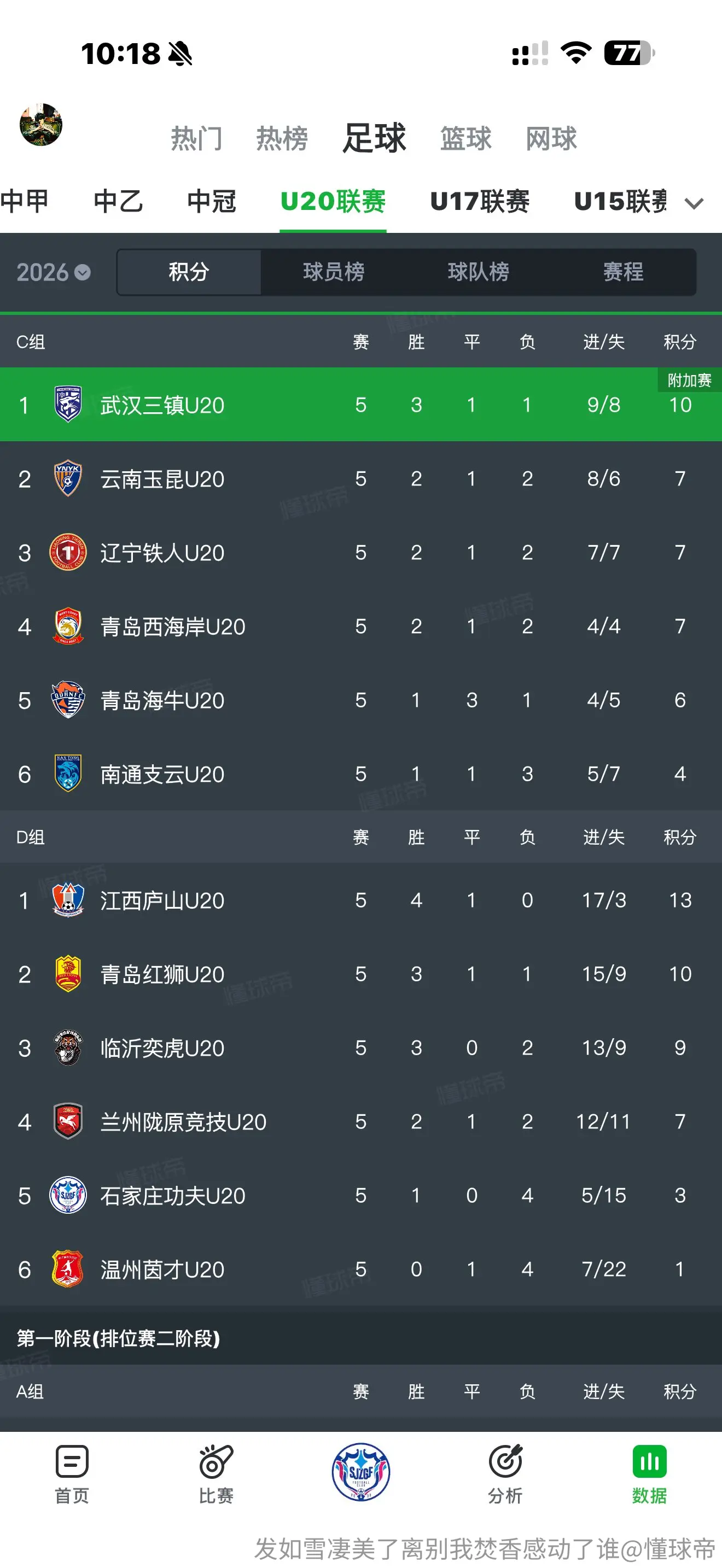Image resolution: width=722 pixels, height=1568 pixels.
Task: Open the 2026 season dropdown
Action: point(54,272)
